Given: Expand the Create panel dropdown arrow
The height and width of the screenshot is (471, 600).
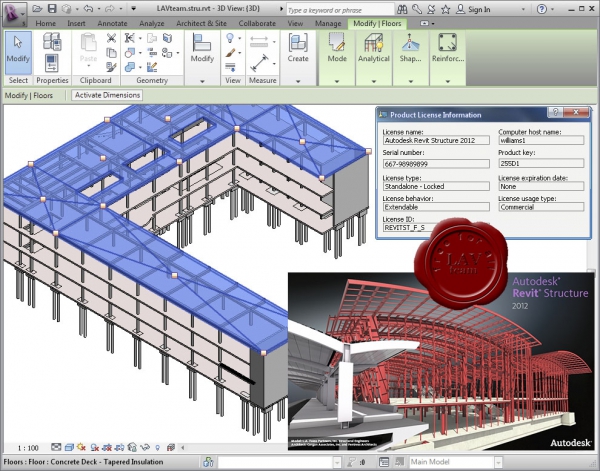Looking at the screenshot, I should [x=298, y=81].
